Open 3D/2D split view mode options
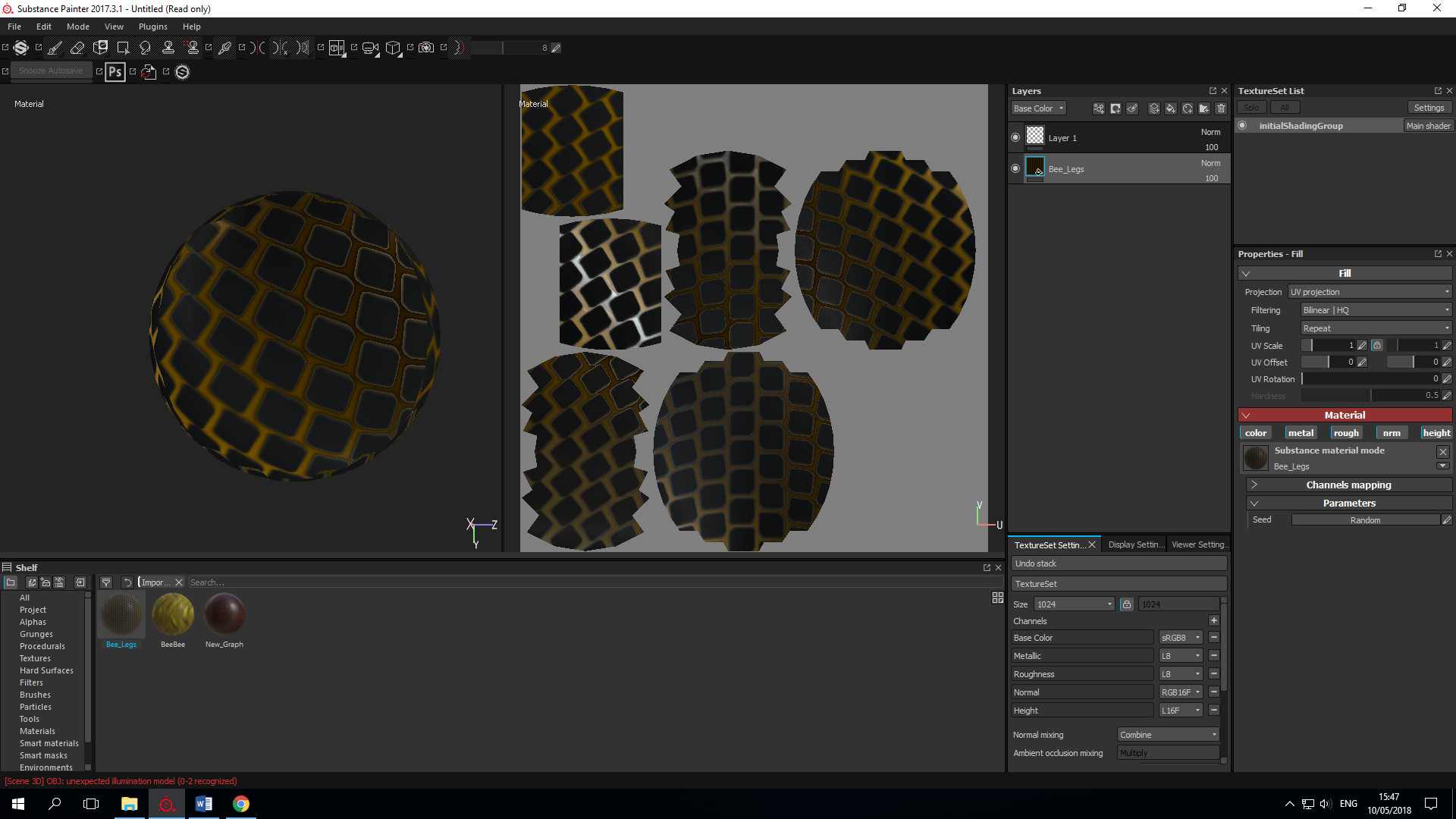This screenshot has width=1456, height=819. (337, 48)
